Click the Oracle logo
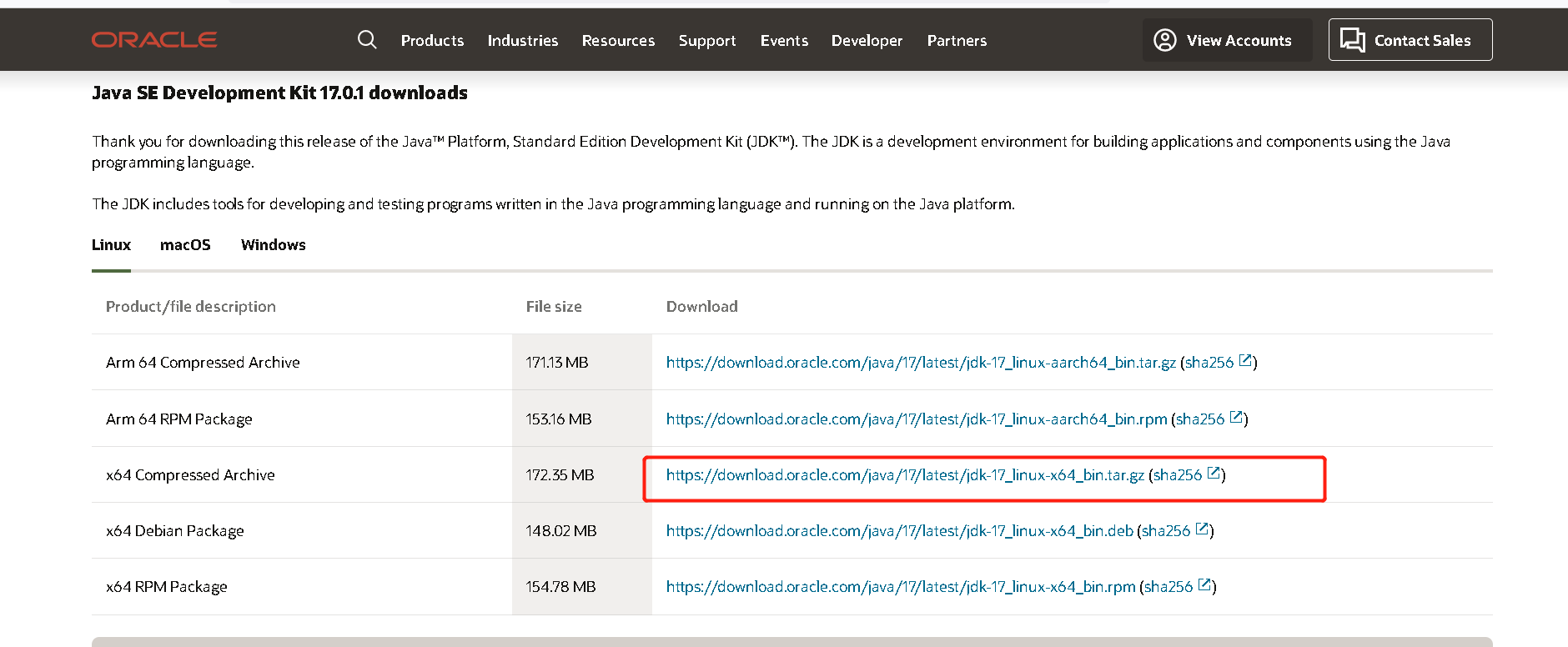Viewport: 1568px width, 647px height. pos(154,39)
